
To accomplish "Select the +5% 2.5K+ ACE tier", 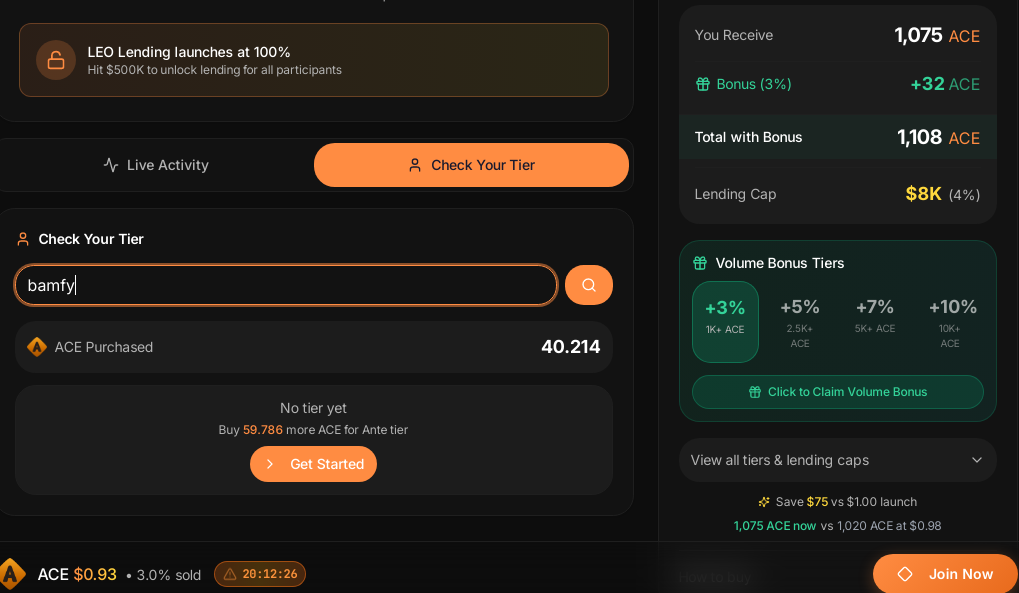I will coord(800,321).
